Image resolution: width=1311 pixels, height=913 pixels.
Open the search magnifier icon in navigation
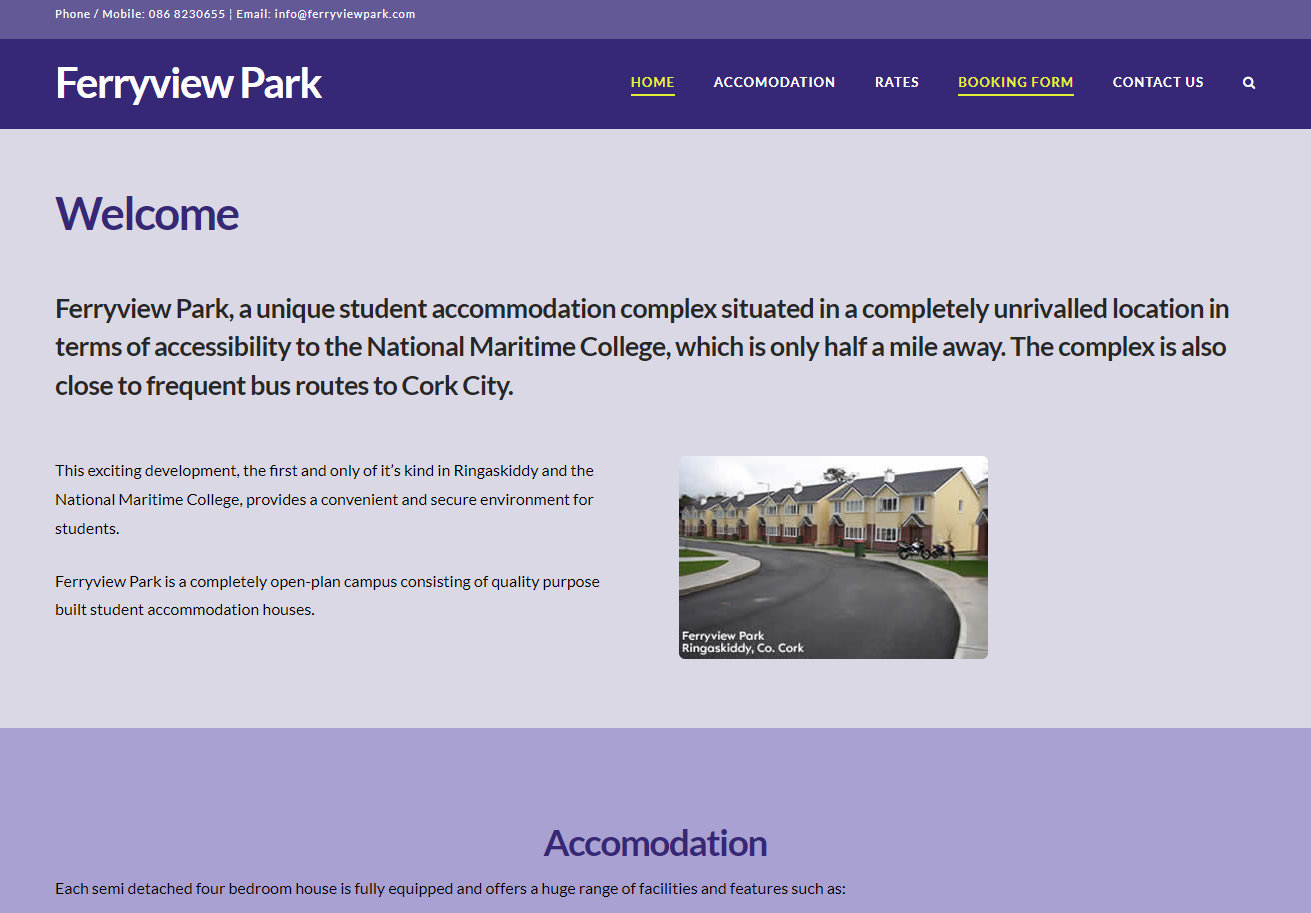(1249, 83)
